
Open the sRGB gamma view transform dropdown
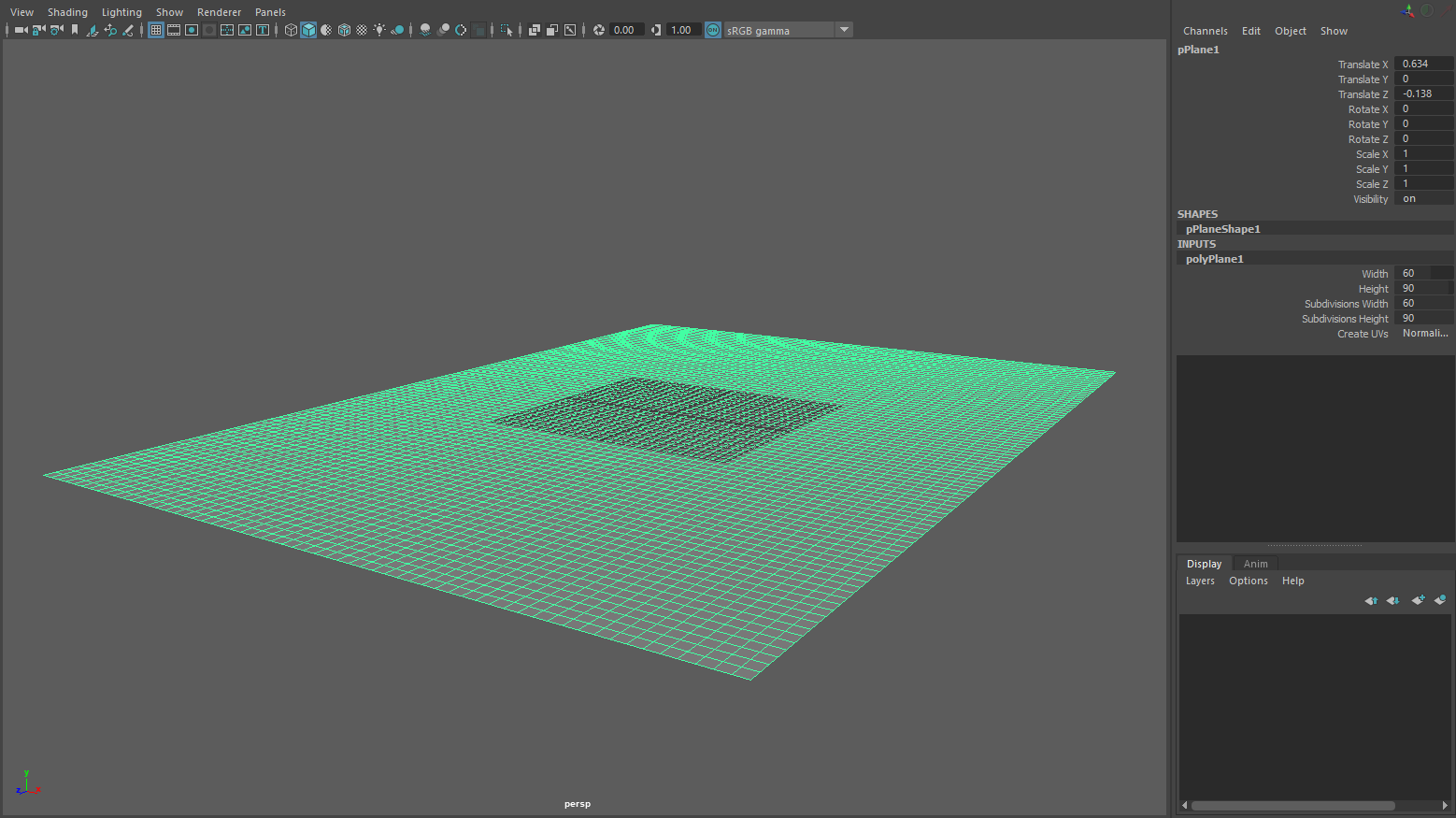pos(844,30)
